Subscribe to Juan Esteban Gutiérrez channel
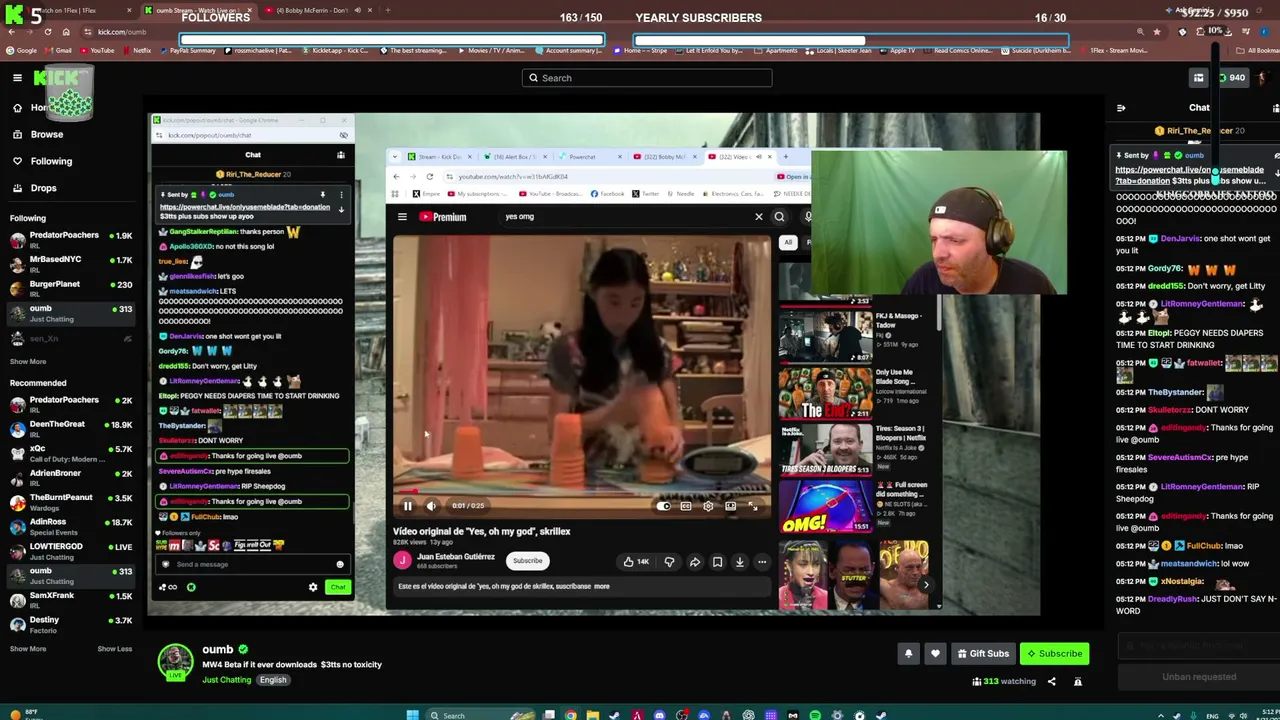 pos(527,561)
